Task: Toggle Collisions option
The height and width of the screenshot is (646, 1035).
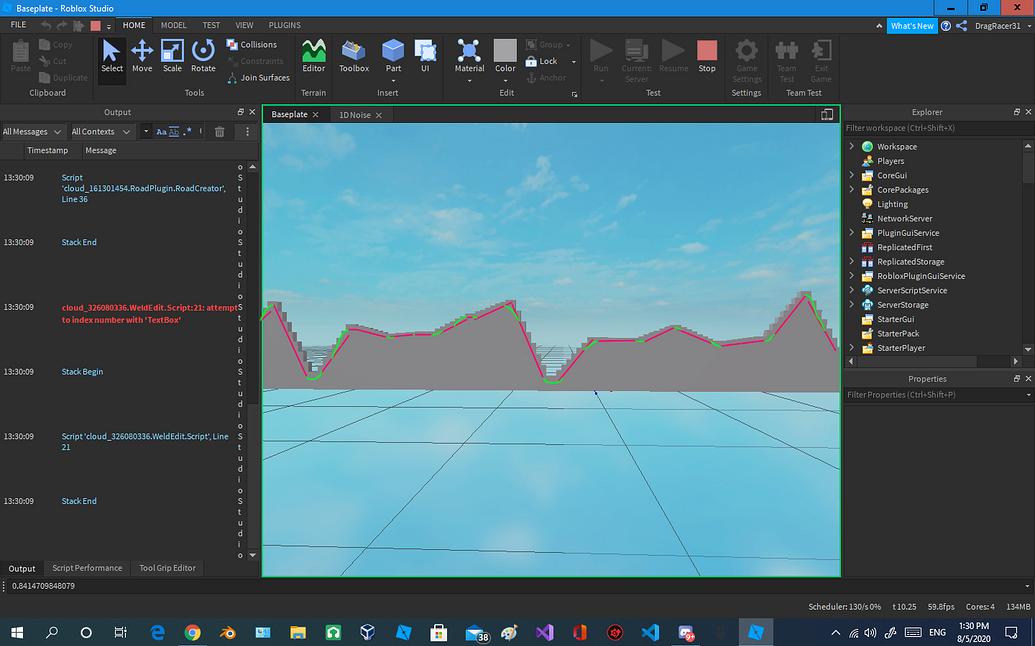Action: pos(251,45)
